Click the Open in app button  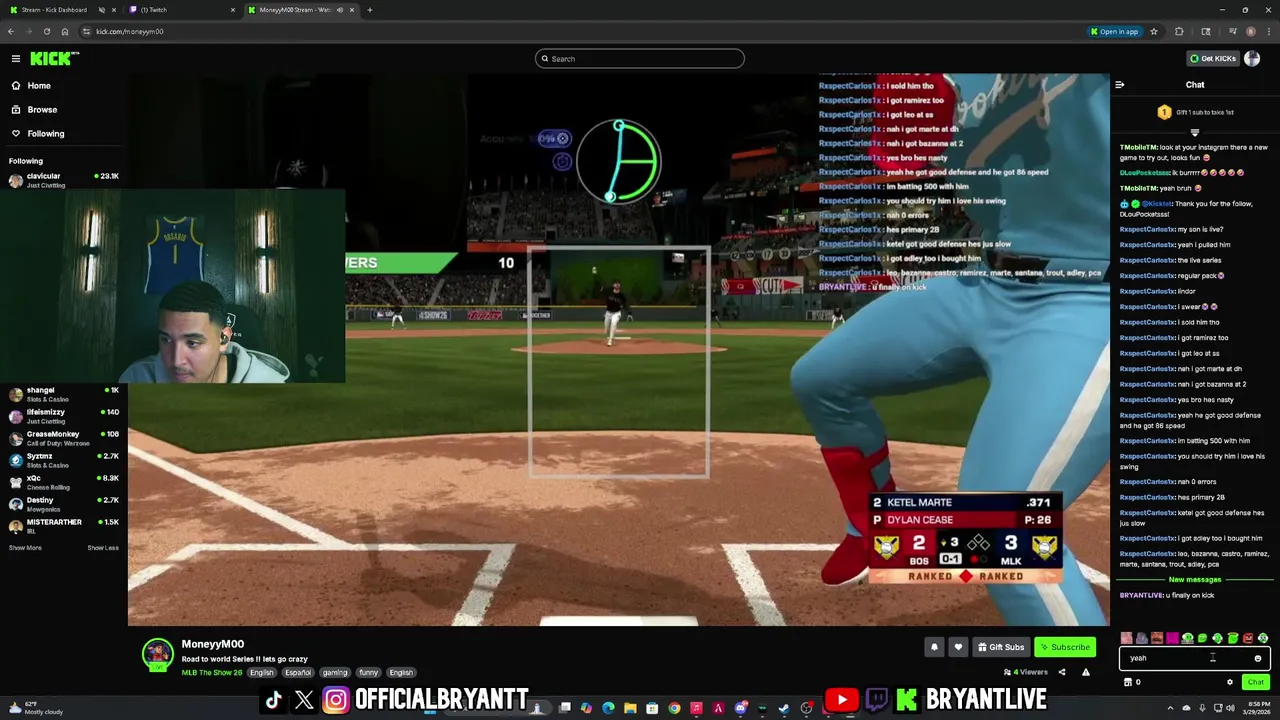click(x=1115, y=32)
